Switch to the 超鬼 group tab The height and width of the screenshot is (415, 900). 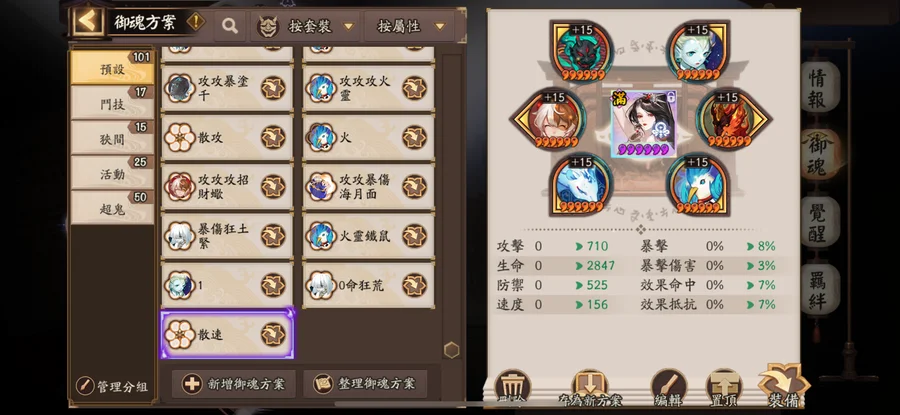pyautogui.click(x=112, y=208)
